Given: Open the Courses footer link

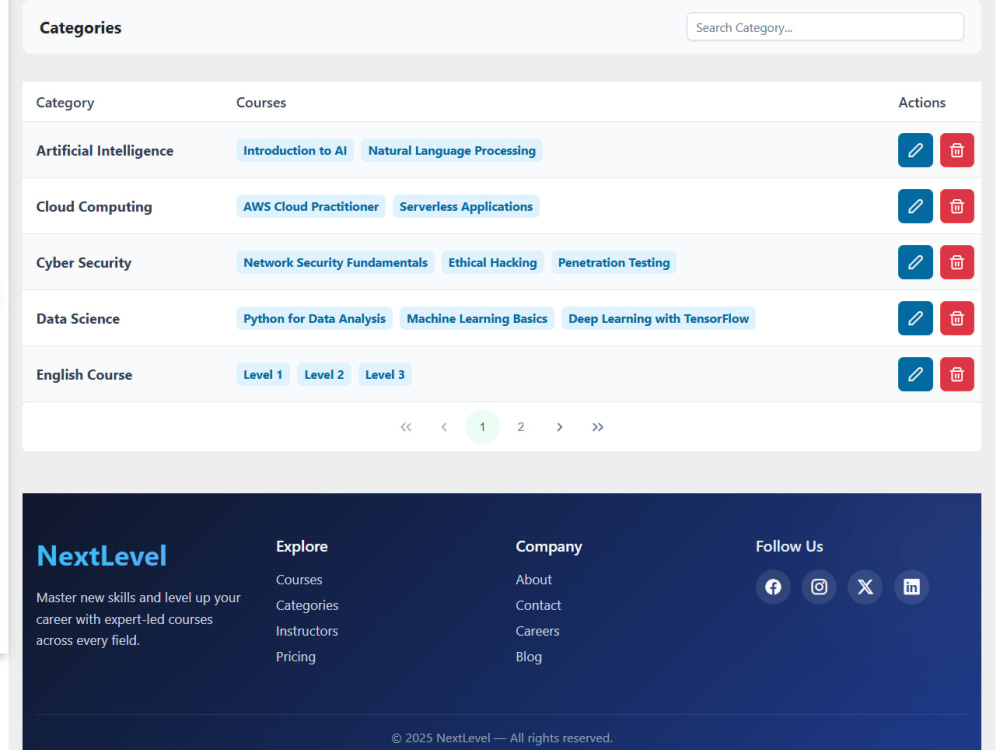Looking at the screenshot, I should [x=298, y=580].
